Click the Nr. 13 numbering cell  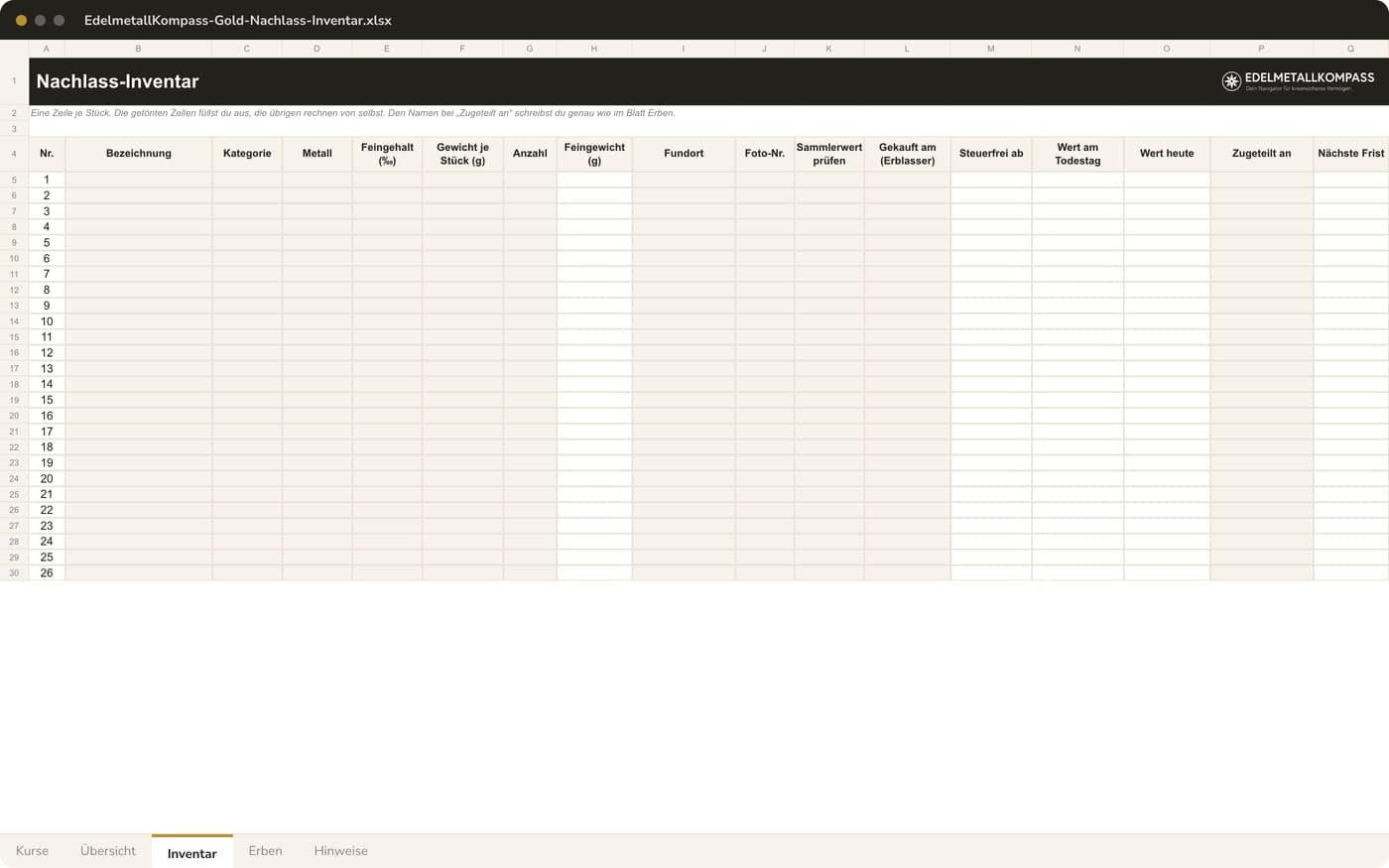[47, 368]
